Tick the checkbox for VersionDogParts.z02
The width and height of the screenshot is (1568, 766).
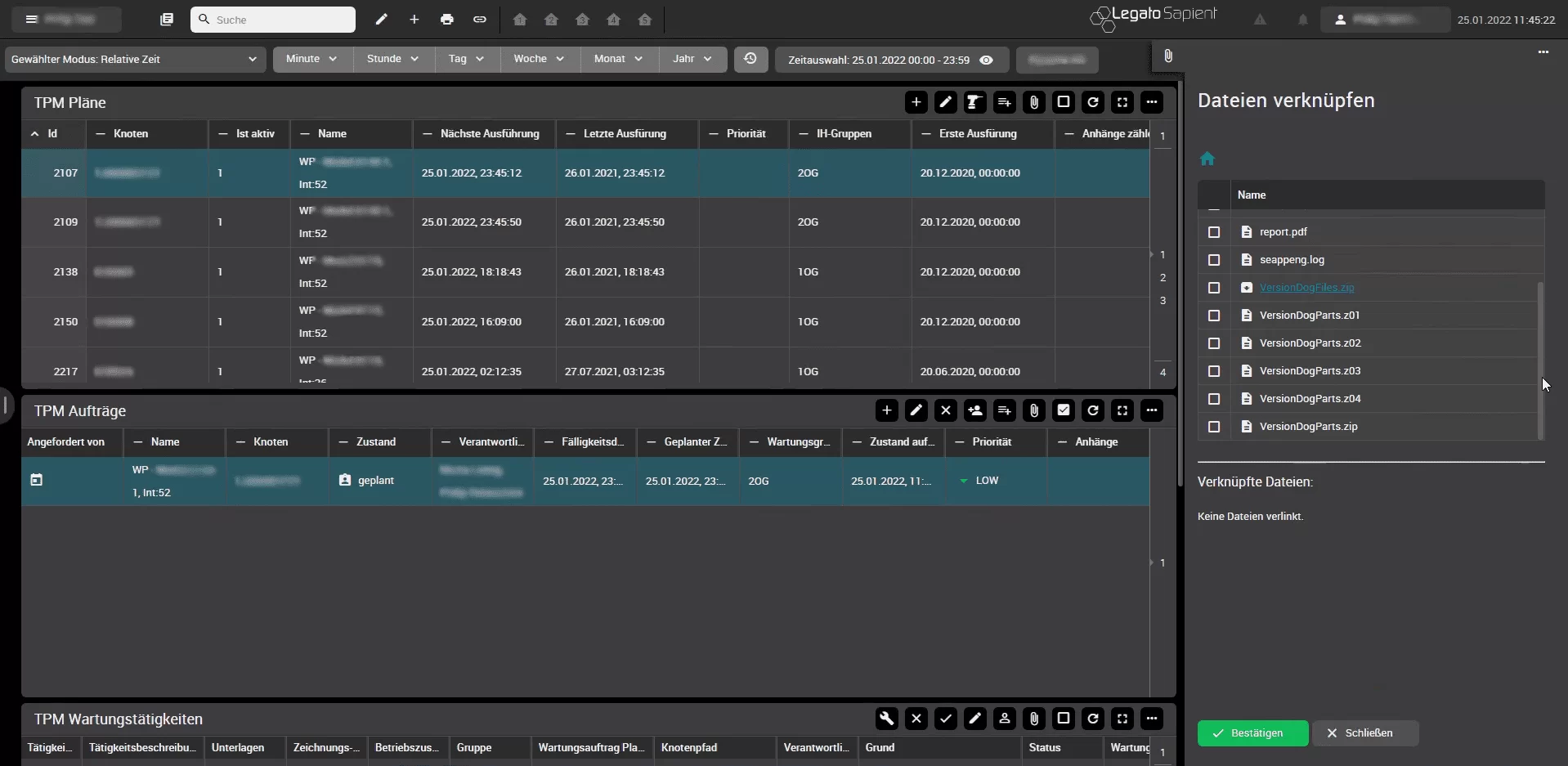[x=1213, y=343]
